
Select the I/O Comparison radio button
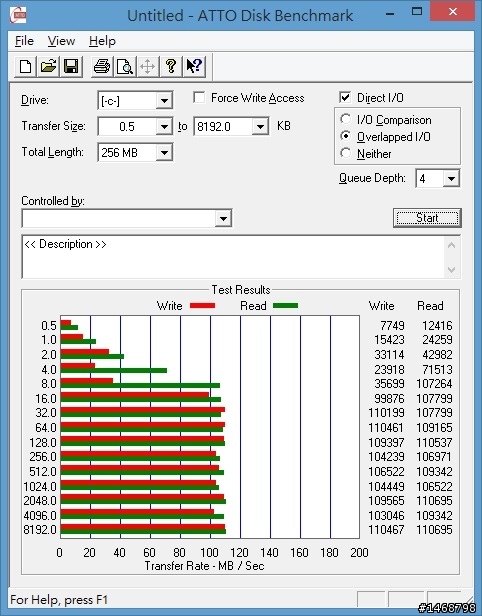pyautogui.click(x=345, y=119)
